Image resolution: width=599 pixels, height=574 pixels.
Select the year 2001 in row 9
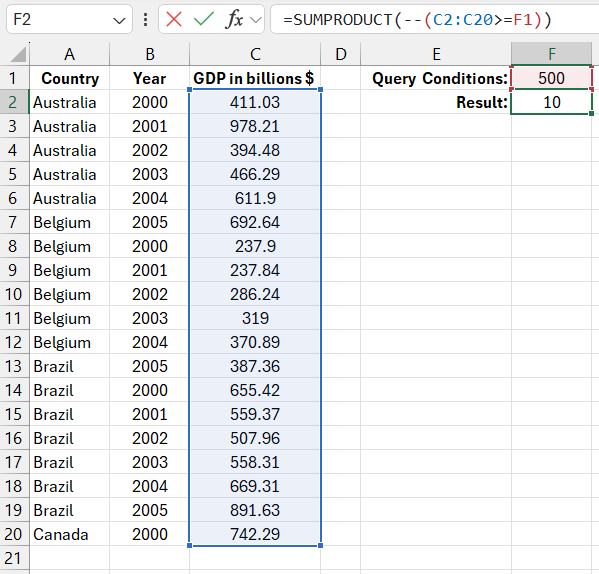pos(149,270)
